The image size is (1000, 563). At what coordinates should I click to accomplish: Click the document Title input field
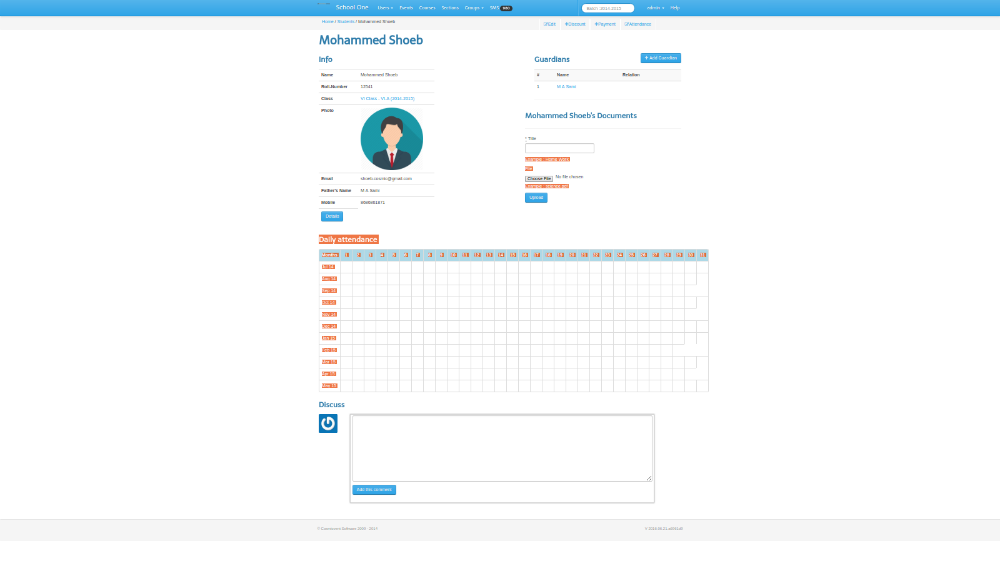559,148
